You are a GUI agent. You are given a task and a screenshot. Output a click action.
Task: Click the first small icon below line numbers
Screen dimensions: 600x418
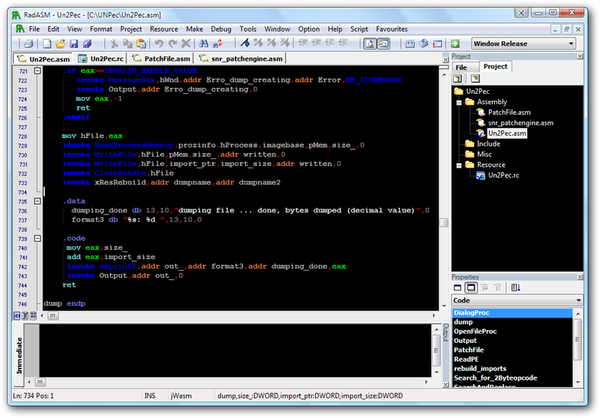pos(17,316)
